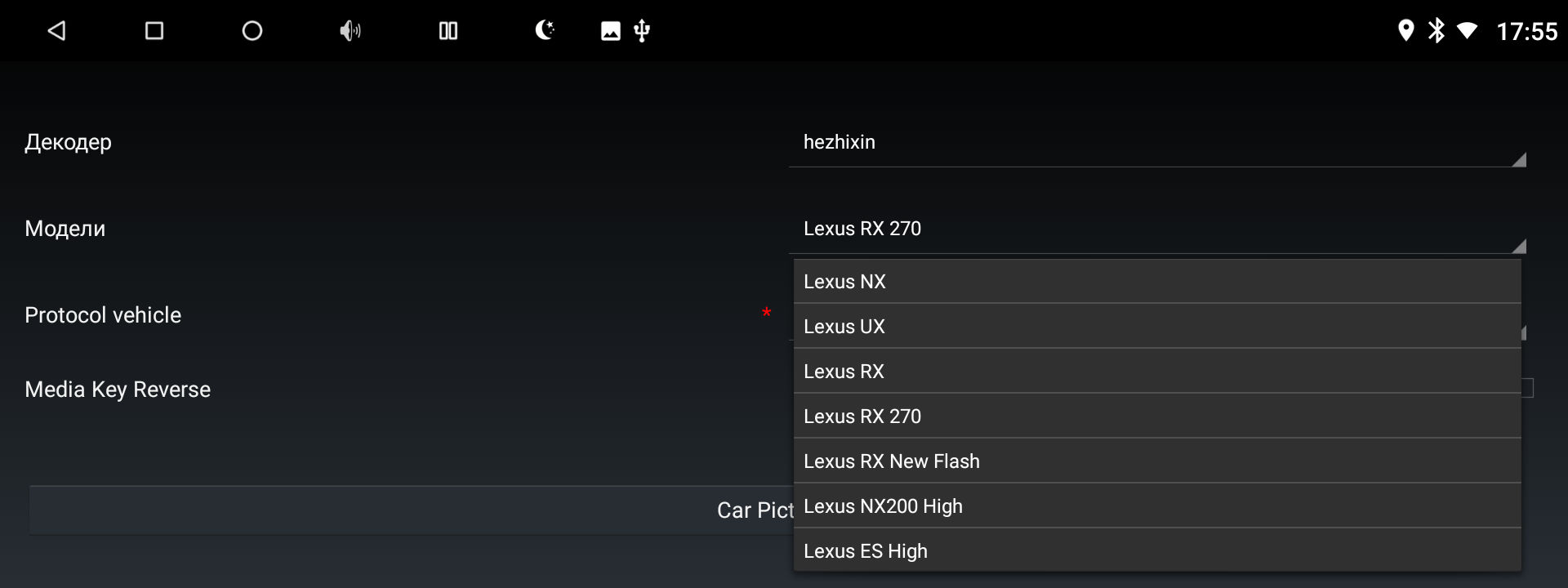
Task: Tap the back navigation triangle icon
Action: click(56, 31)
